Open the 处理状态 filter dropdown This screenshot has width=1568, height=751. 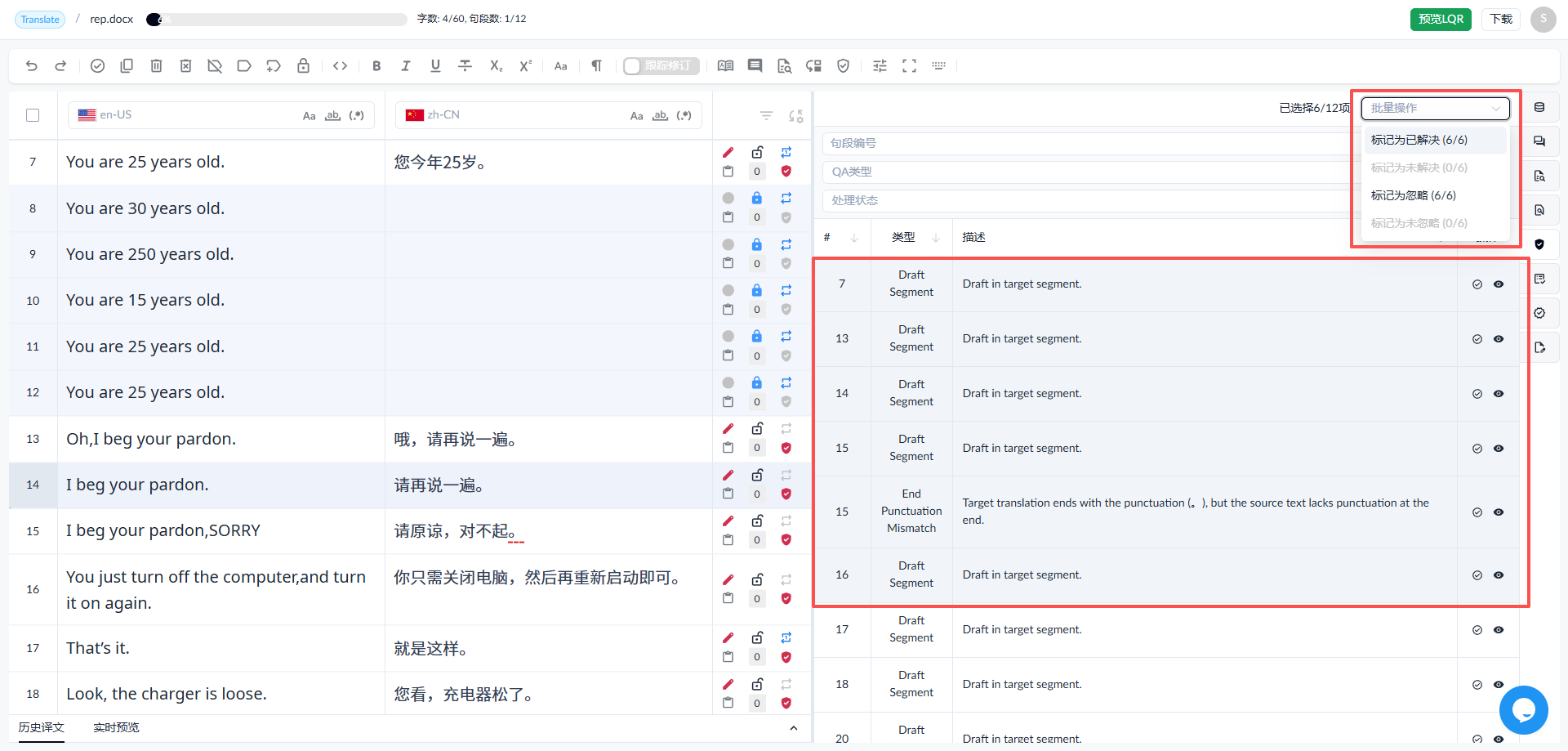tap(1086, 200)
